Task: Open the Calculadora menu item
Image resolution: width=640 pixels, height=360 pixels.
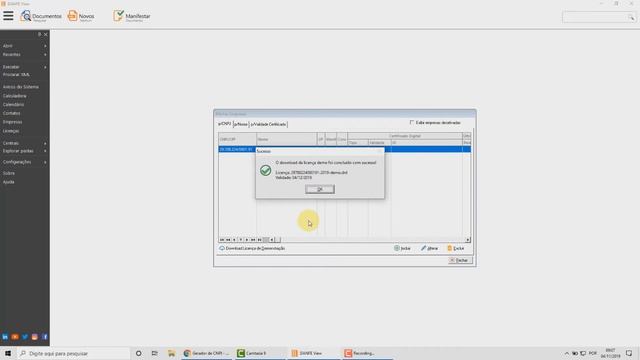Action: (x=15, y=96)
